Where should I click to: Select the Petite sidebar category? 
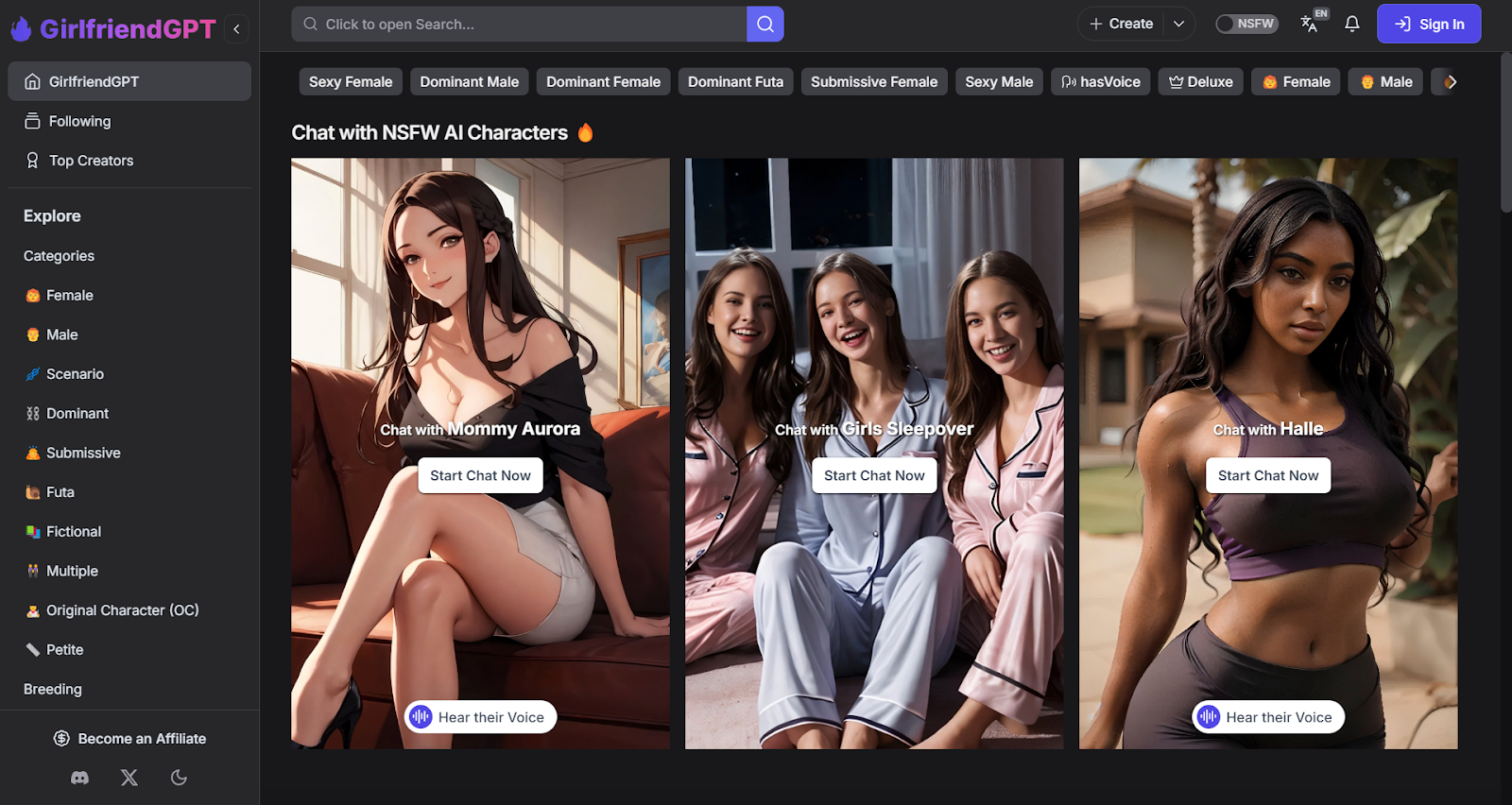click(55, 650)
